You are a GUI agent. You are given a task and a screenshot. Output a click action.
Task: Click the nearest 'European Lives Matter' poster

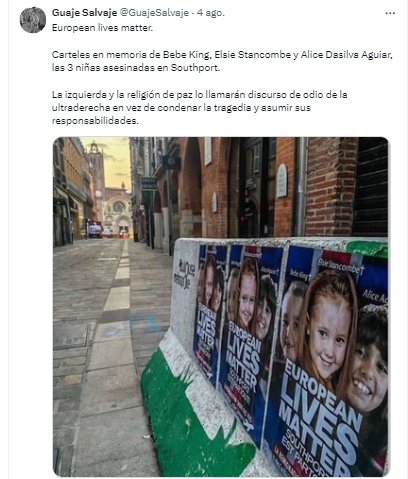(x=328, y=362)
